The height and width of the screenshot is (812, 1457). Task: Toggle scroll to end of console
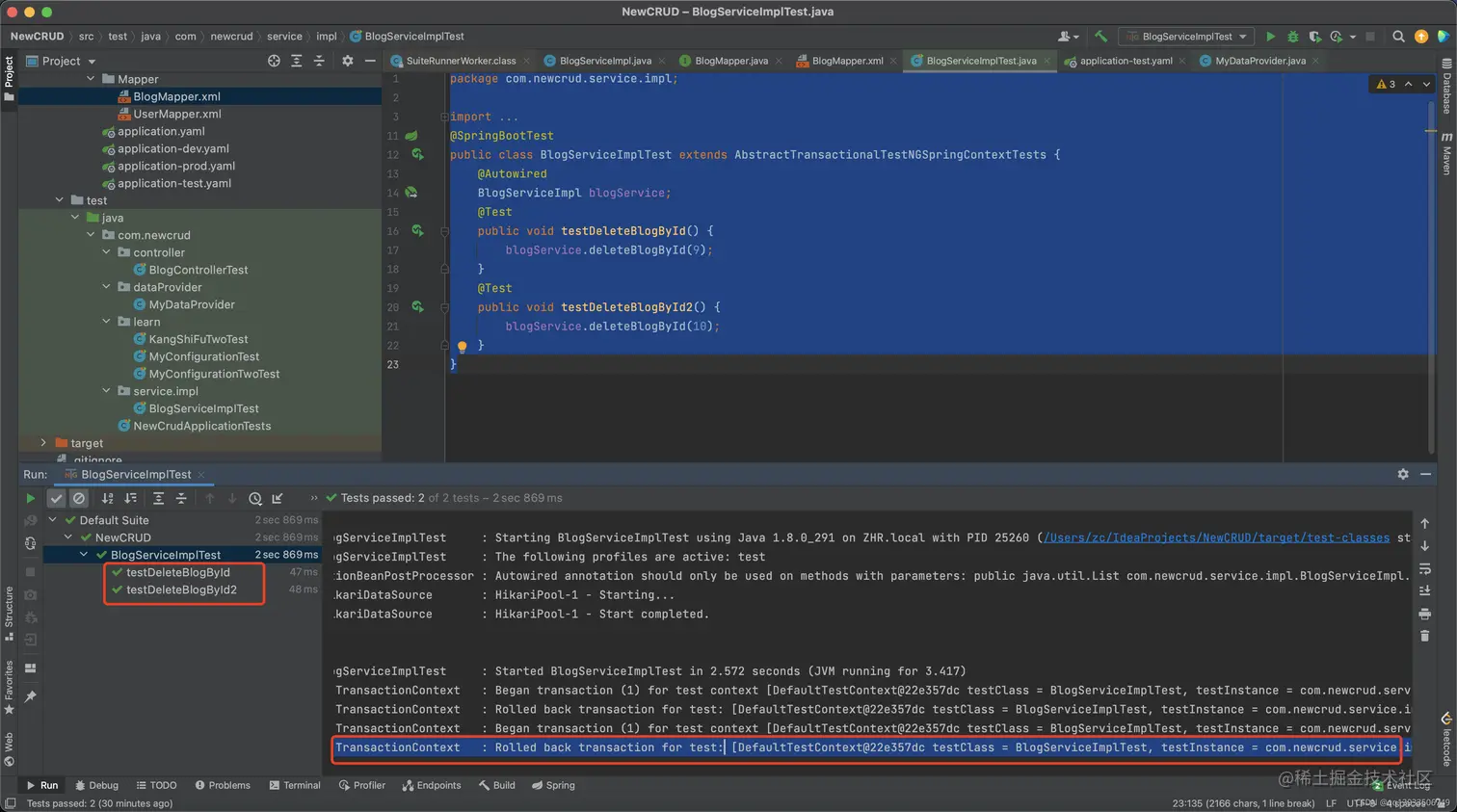tap(1425, 590)
